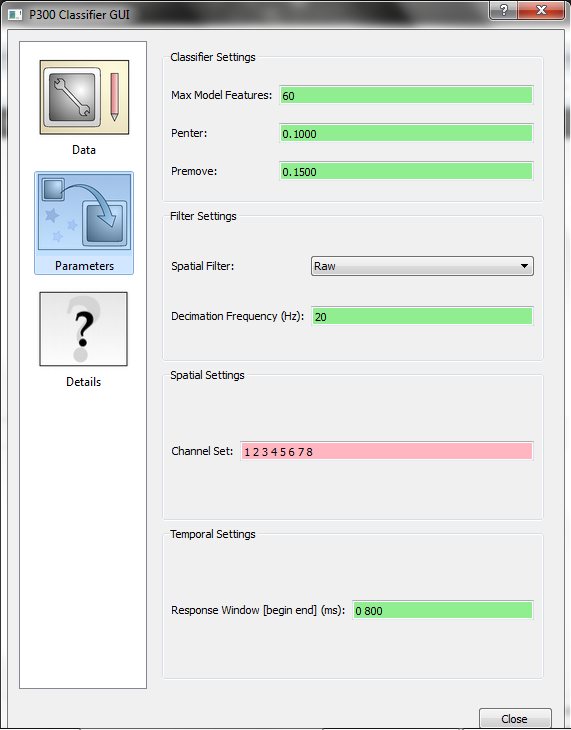This screenshot has width=571, height=730.
Task: Click the Premove value field
Action: (x=406, y=171)
